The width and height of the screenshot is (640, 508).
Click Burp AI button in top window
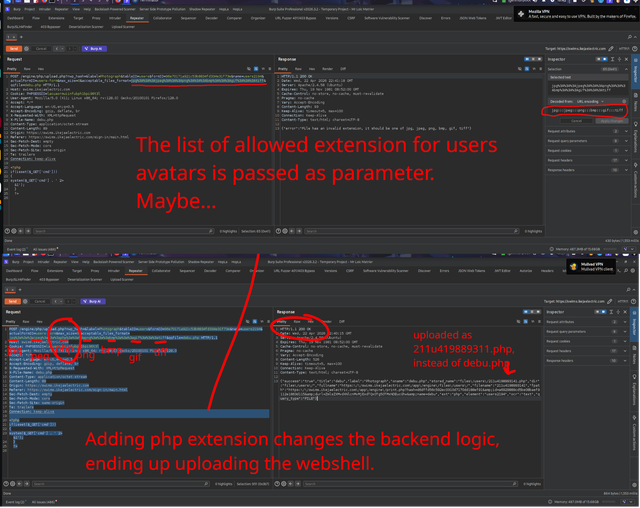point(94,49)
